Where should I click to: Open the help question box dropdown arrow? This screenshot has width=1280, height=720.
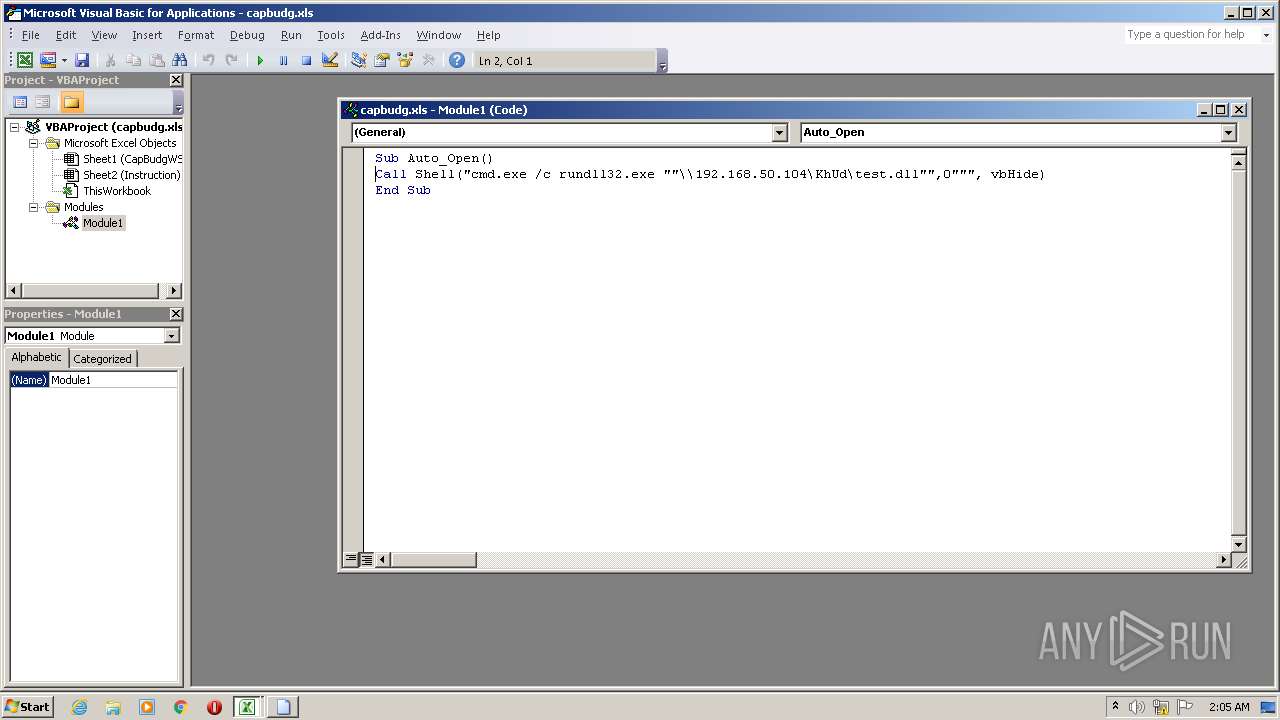tap(1265, 35)
